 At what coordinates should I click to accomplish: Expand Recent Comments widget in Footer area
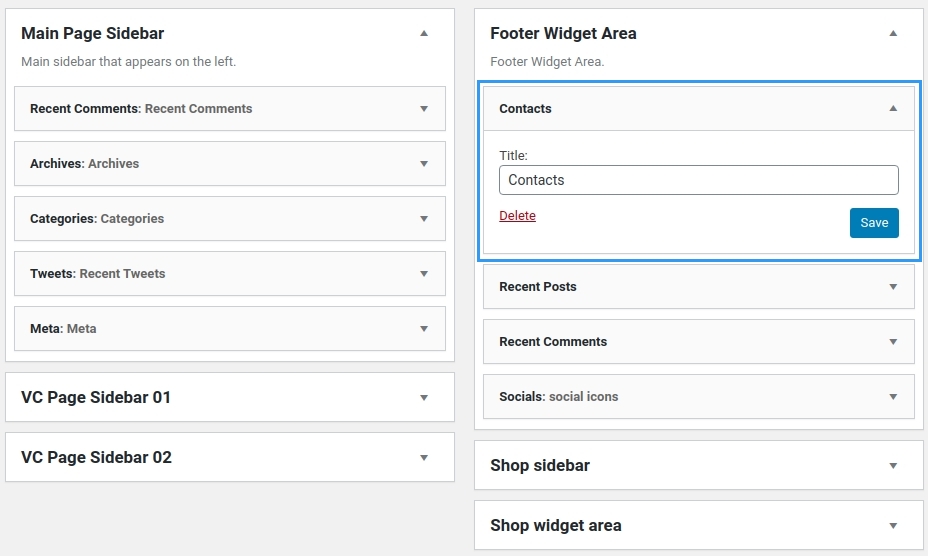pyautogui.click(x=893, y=342)
